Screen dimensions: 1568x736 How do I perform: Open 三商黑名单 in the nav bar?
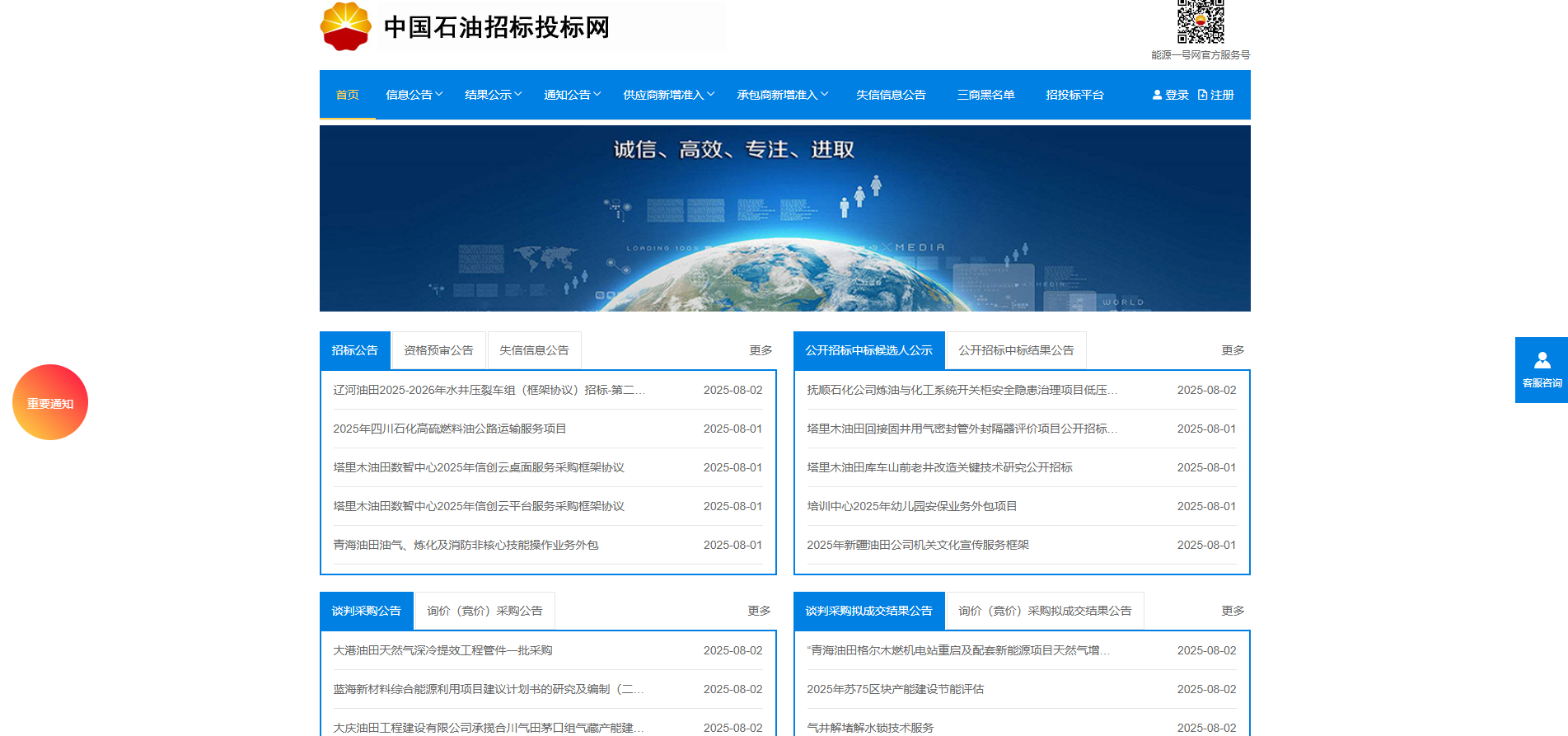(985, 95)
